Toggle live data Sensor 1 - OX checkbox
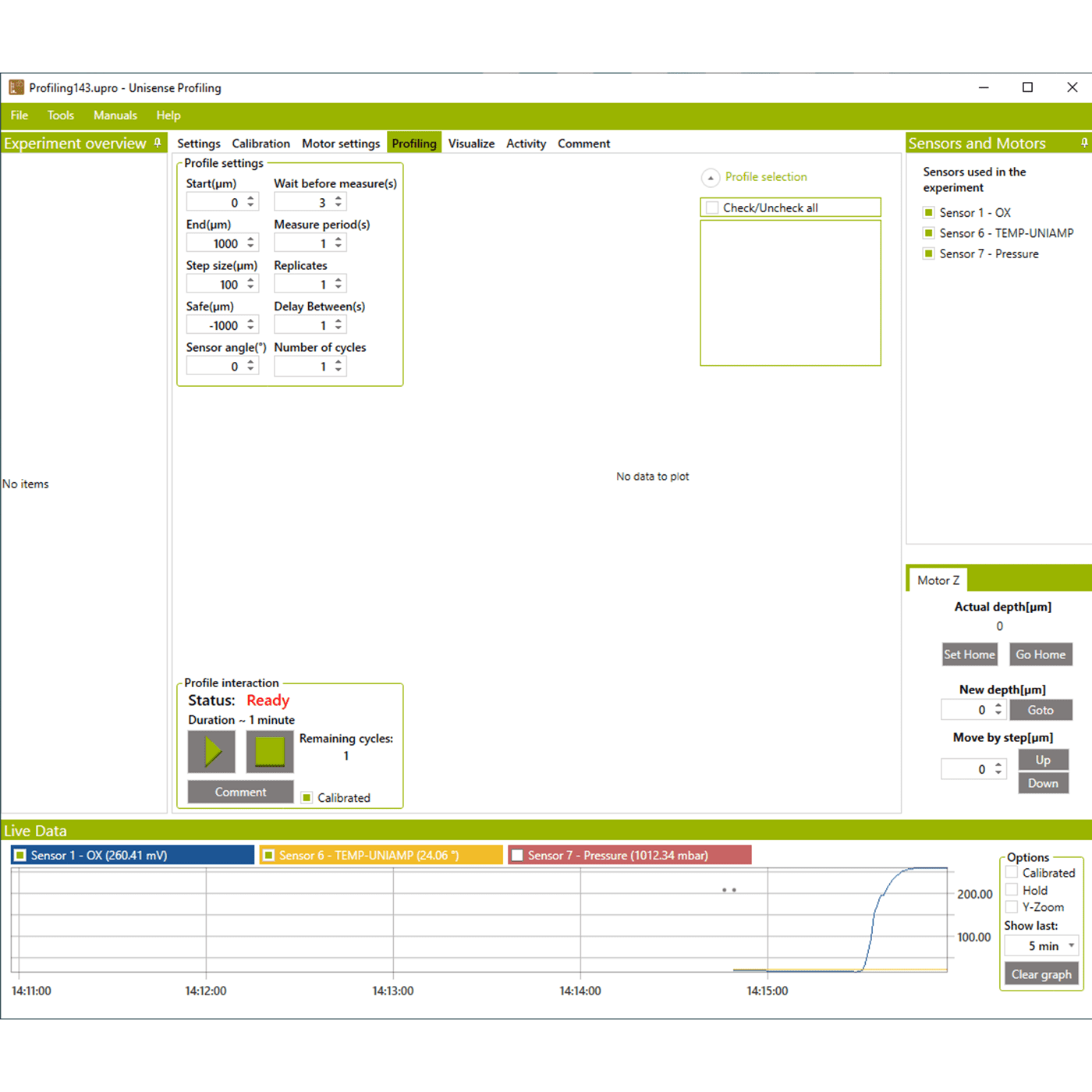The height and width of the screenshot is (1092, 1092). point(21,855)
